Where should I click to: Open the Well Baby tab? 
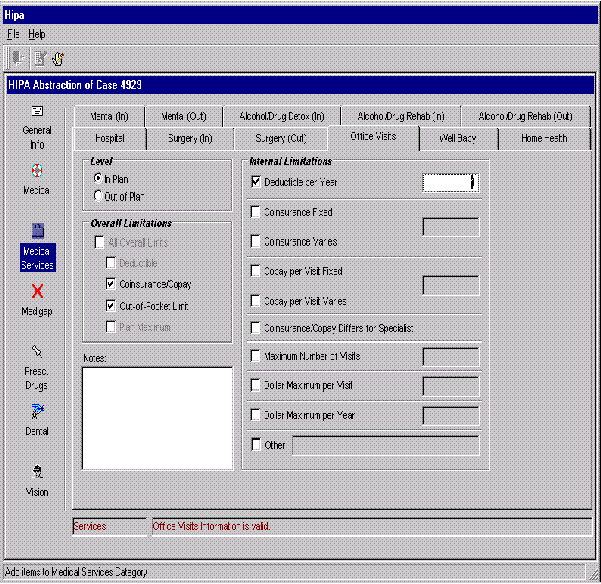point(457,138)
